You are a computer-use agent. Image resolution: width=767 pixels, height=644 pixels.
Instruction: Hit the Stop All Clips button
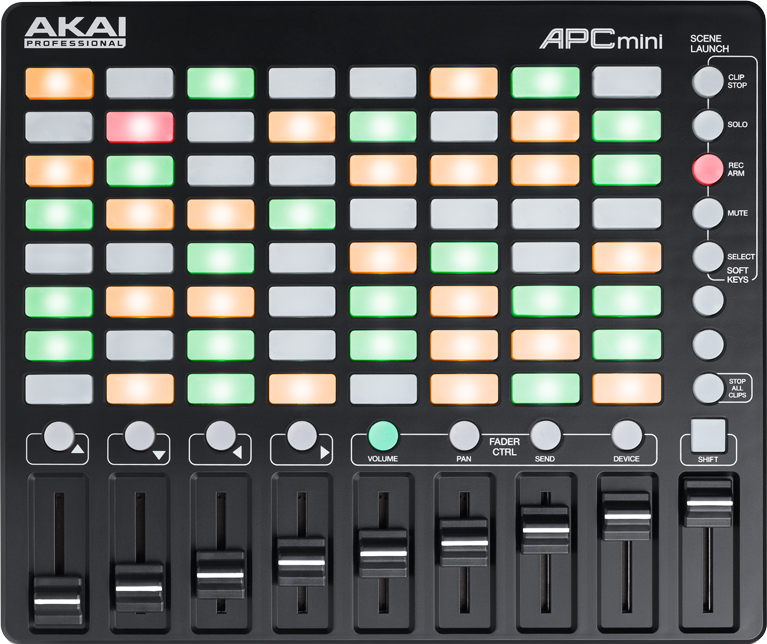coord(707,388)
